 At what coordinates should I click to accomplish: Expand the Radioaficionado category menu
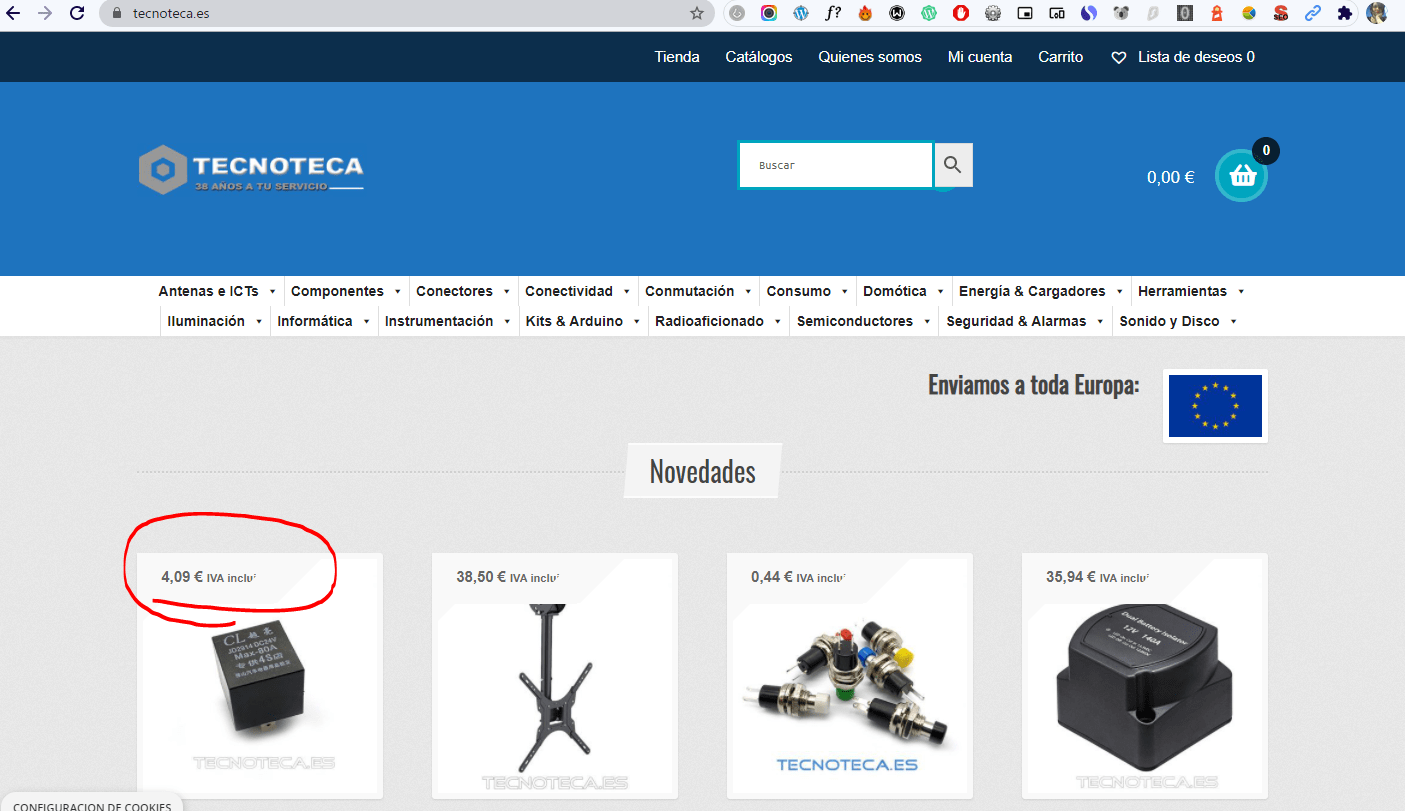coord(718,321)
